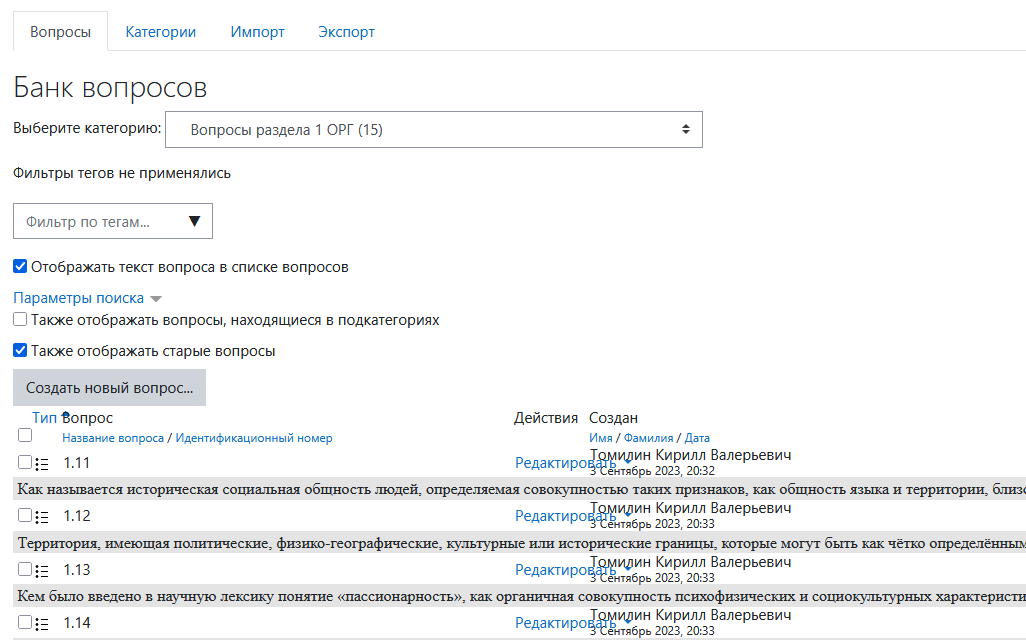Viewport: 1026px width, 640px height.
Task: Click 'Фильтры тегов не применялись' text
Action: (122, 173)
